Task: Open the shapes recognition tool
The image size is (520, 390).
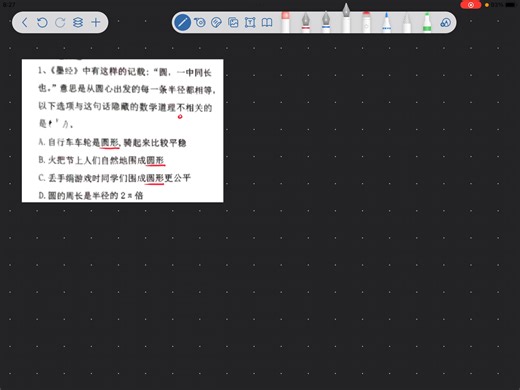Action: (x=446, y=22)
